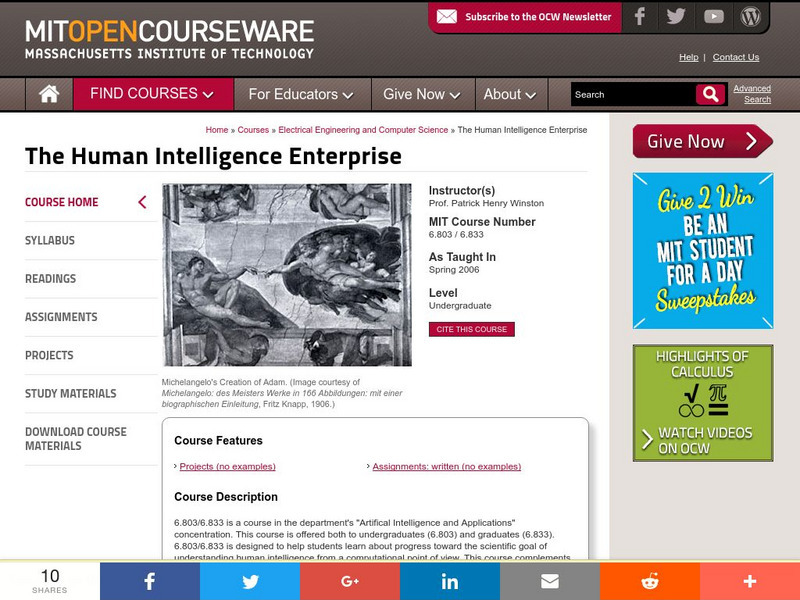Expand the For Educators menu
This screenshot has width=800, height=600.
(302, 94)
